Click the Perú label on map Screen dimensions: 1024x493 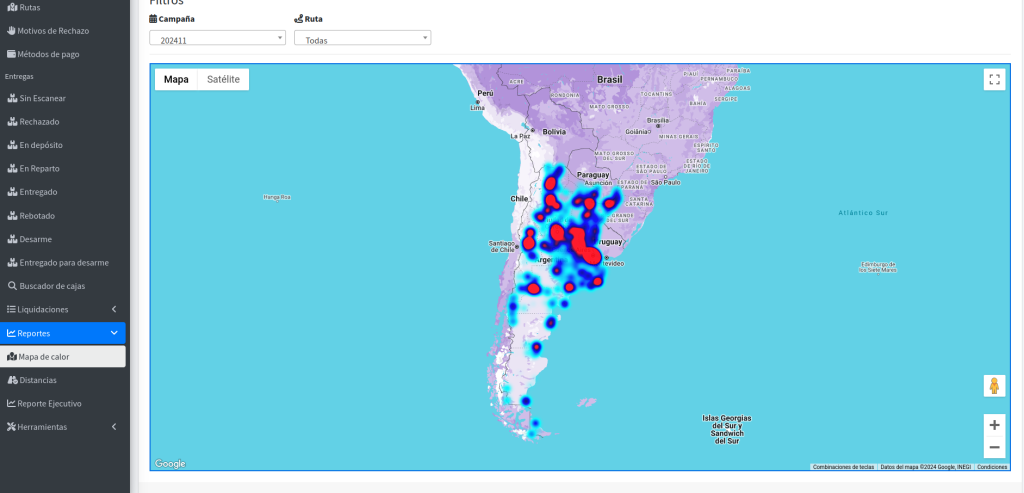pos(485,93)
